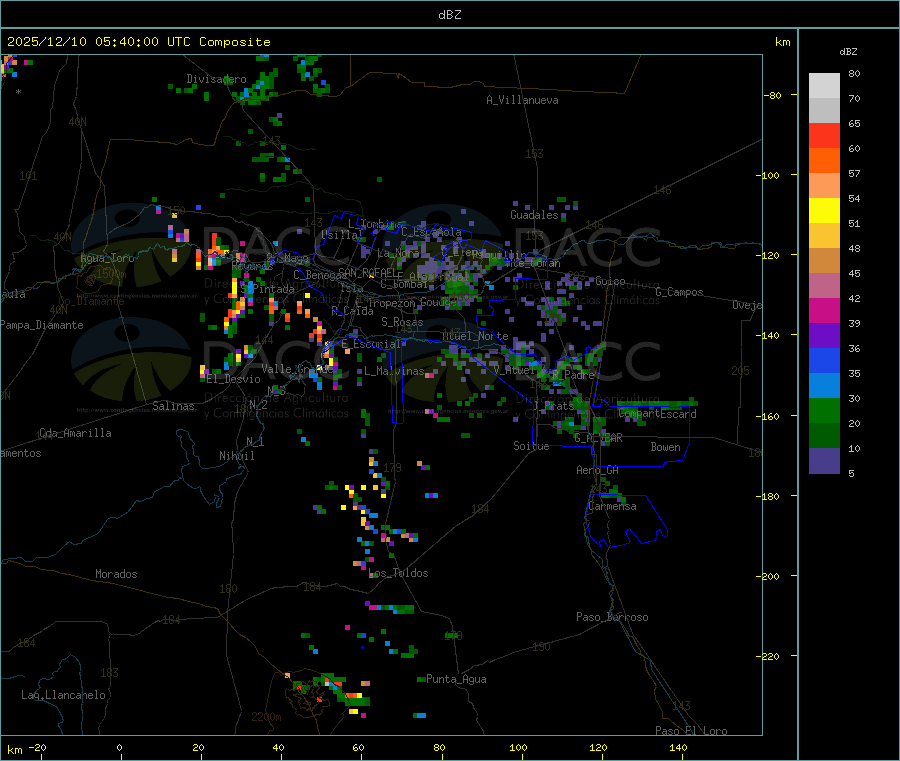The width and height of the screenshot is (900, 761).
Task: Select the Valle_Grande label
Action: (297, 368)
